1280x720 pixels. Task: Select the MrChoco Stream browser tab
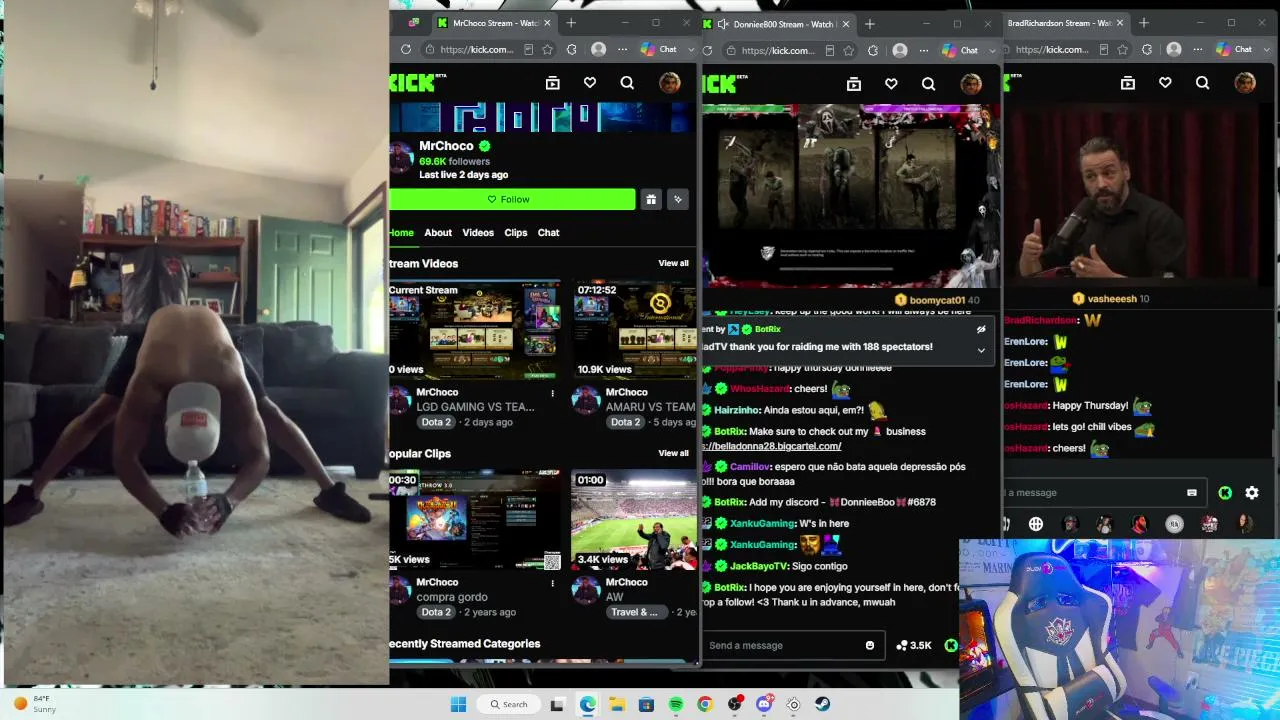tap(494, 23)
